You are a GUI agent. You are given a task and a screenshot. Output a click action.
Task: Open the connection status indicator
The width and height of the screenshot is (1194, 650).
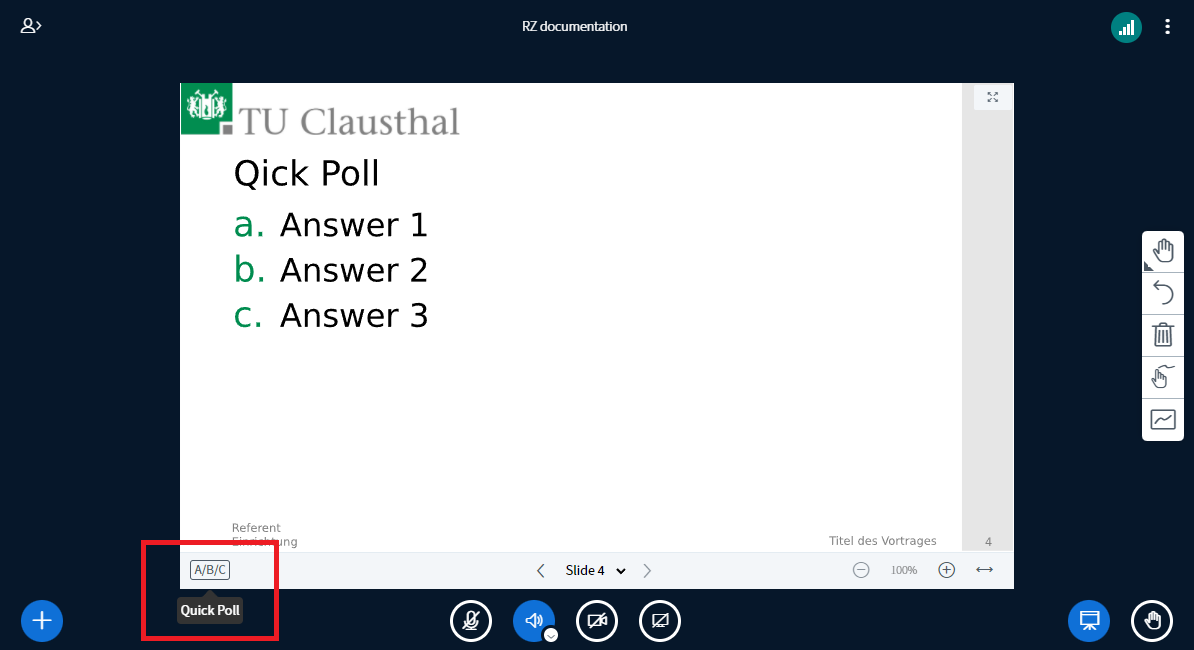pos(1126,27)
